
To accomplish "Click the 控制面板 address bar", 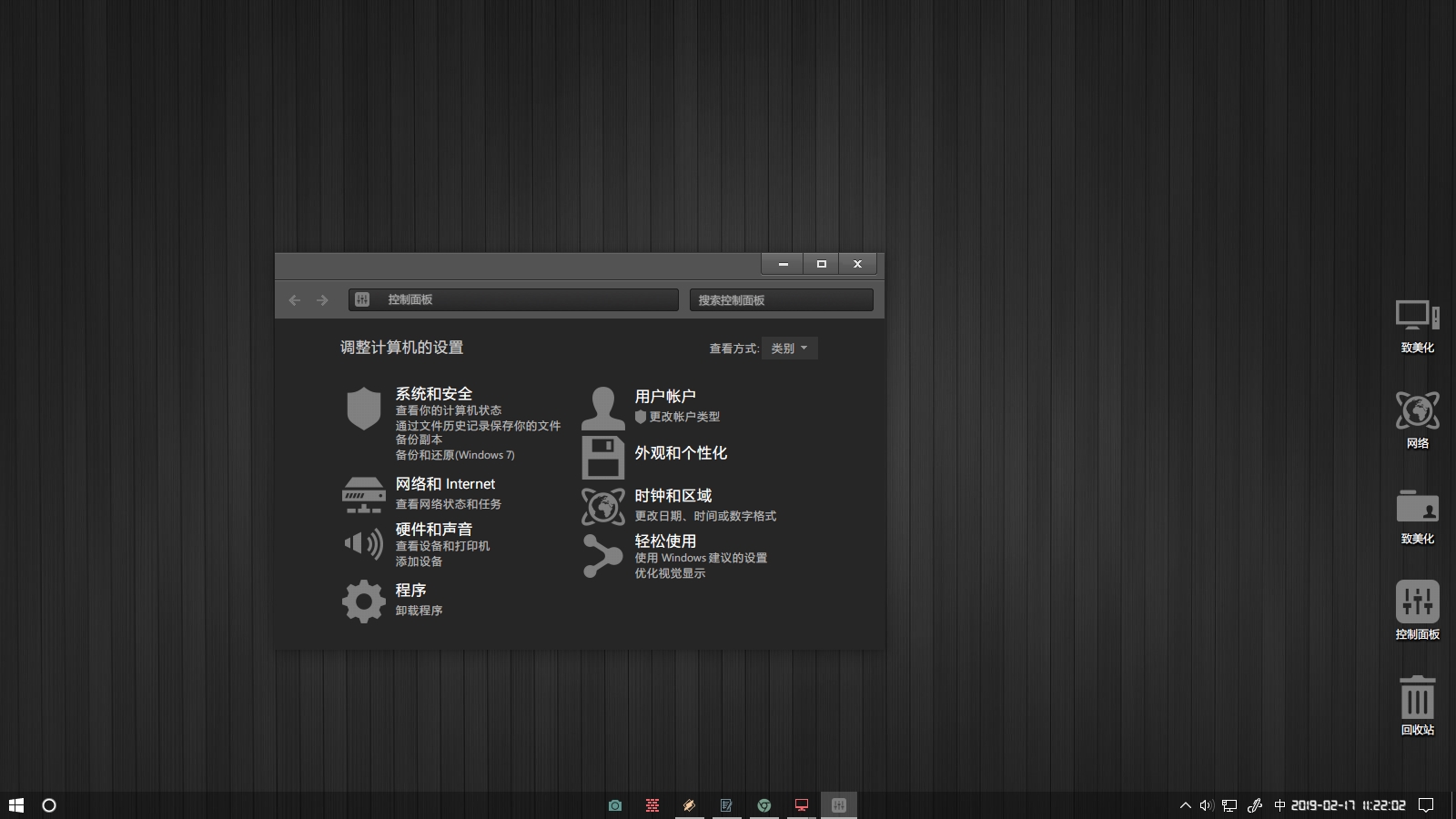I will (x=513, y=299).
